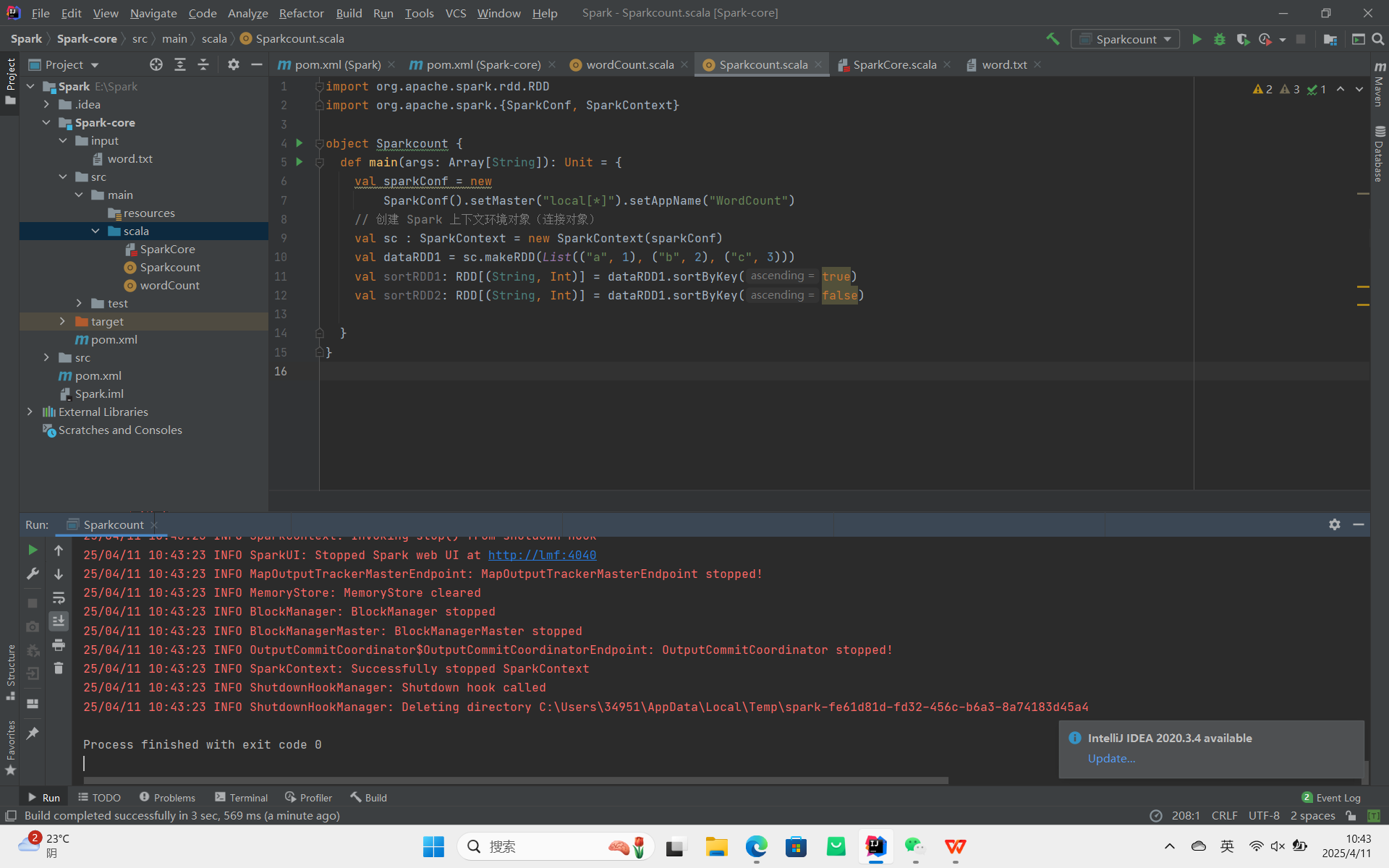
Task: Click the Clear All trash icon in Run panel
Action: (x=59, y=668)
